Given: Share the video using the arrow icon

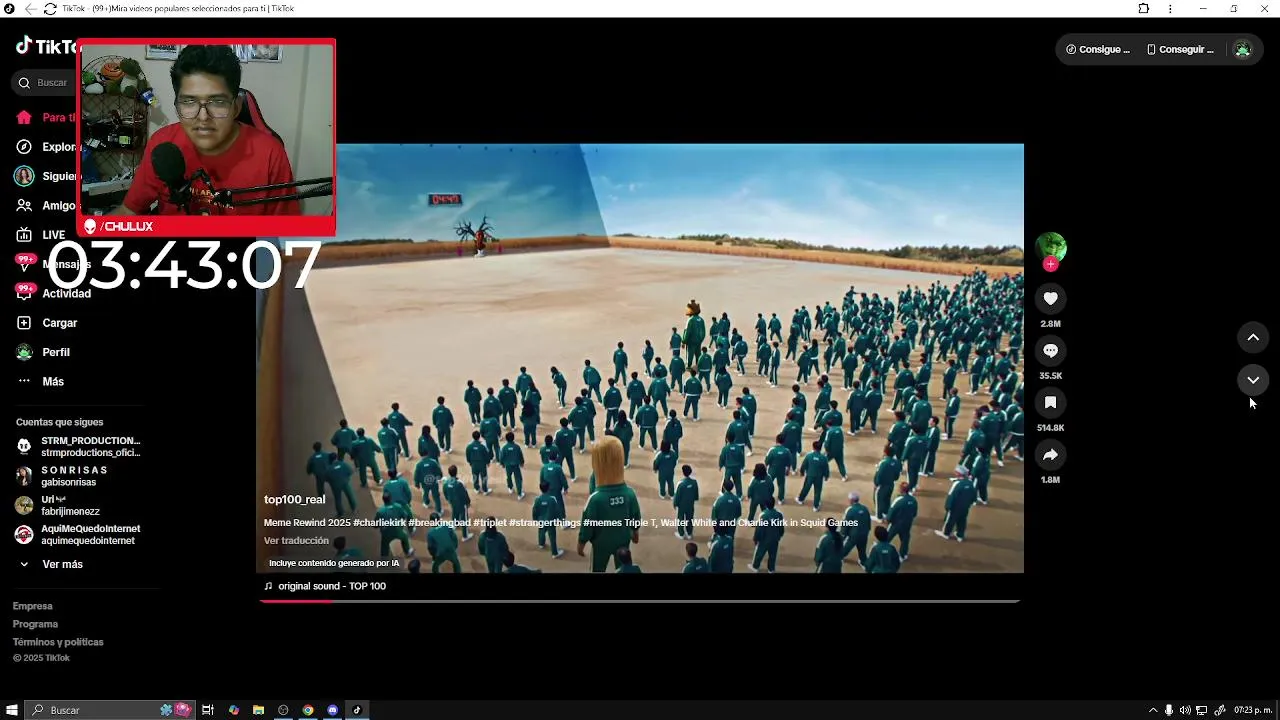Looking at the screenshot, I should coord(1050,455).
